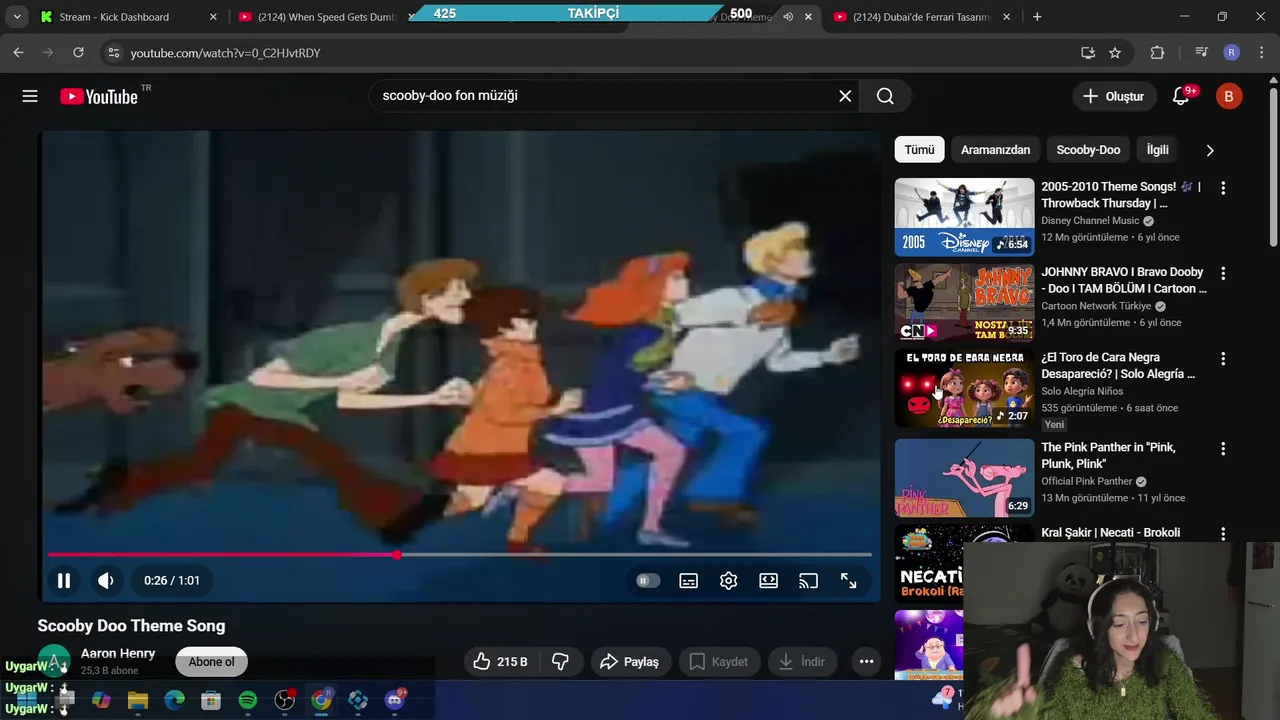This screenshot has width=1280, height=720.
Task: Open more actions menu under the video
Action: (x=866, y=661)
